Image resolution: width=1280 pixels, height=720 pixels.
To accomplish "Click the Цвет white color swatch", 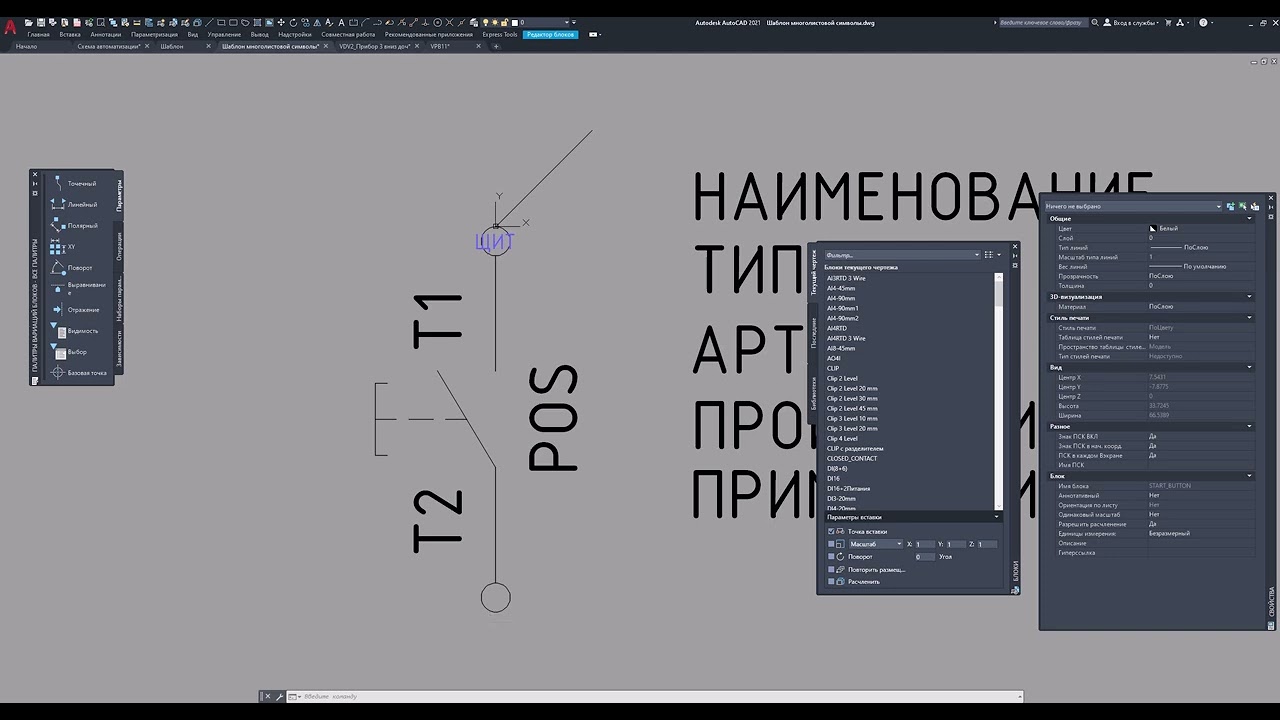I will (1153, 228).
